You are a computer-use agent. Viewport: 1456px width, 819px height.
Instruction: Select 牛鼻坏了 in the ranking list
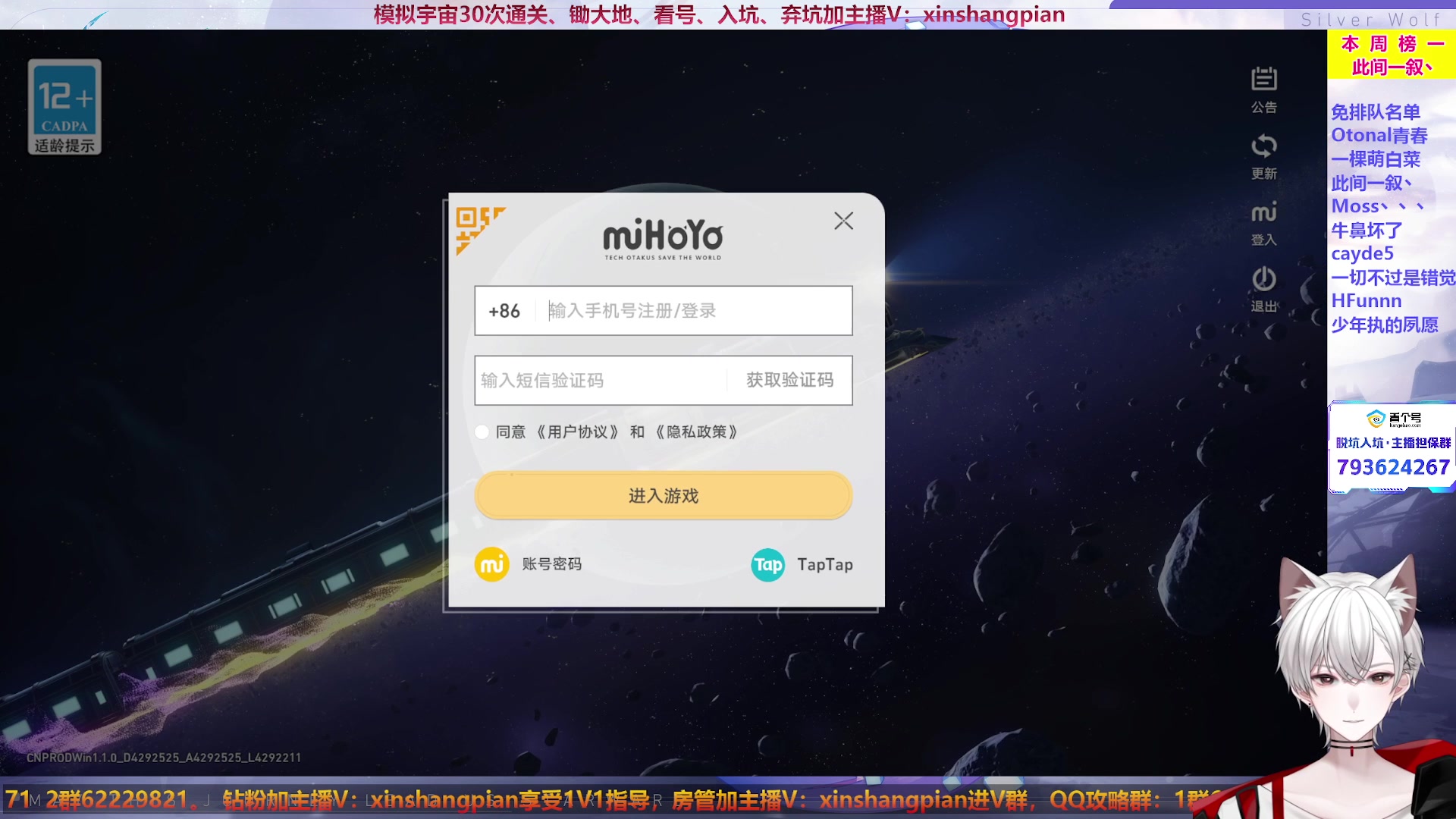tap(1367, 230)
